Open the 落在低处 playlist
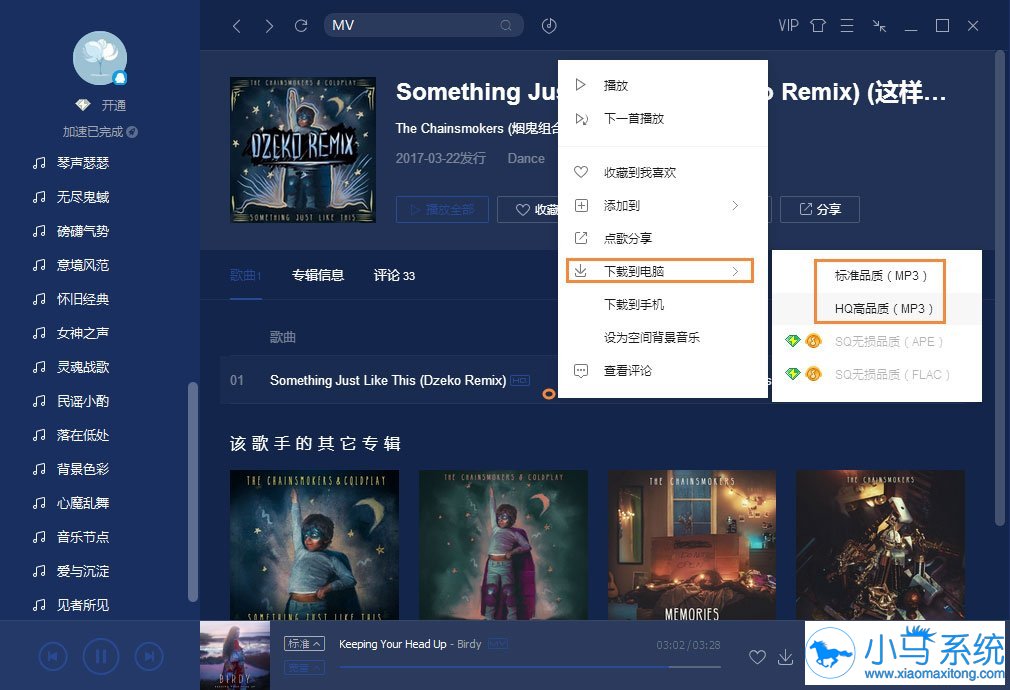Image resolution: width=1010 pixels, height=690 pixels. point(82,436)
